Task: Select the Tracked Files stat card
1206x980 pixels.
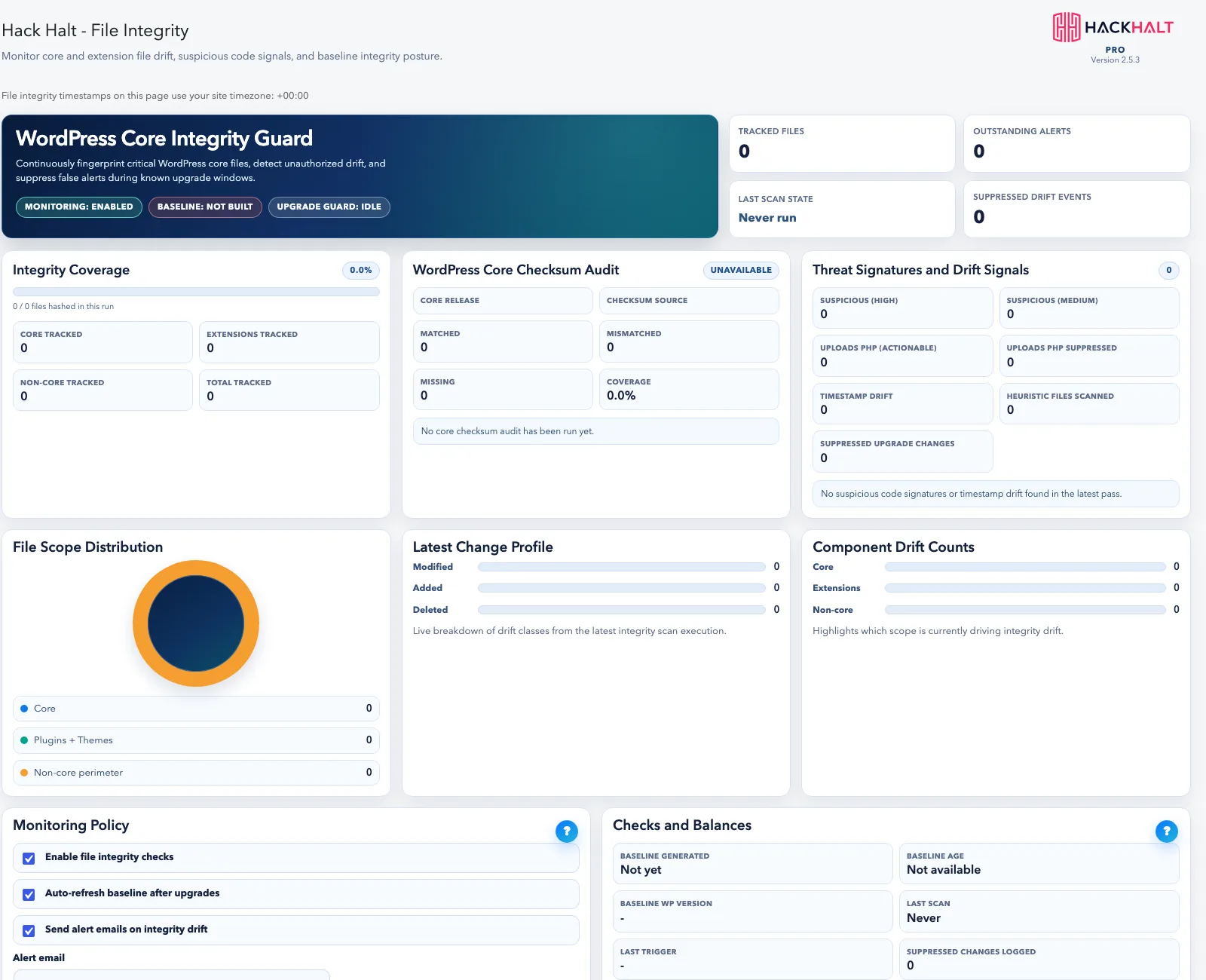Action: click(x=842, y=143)
